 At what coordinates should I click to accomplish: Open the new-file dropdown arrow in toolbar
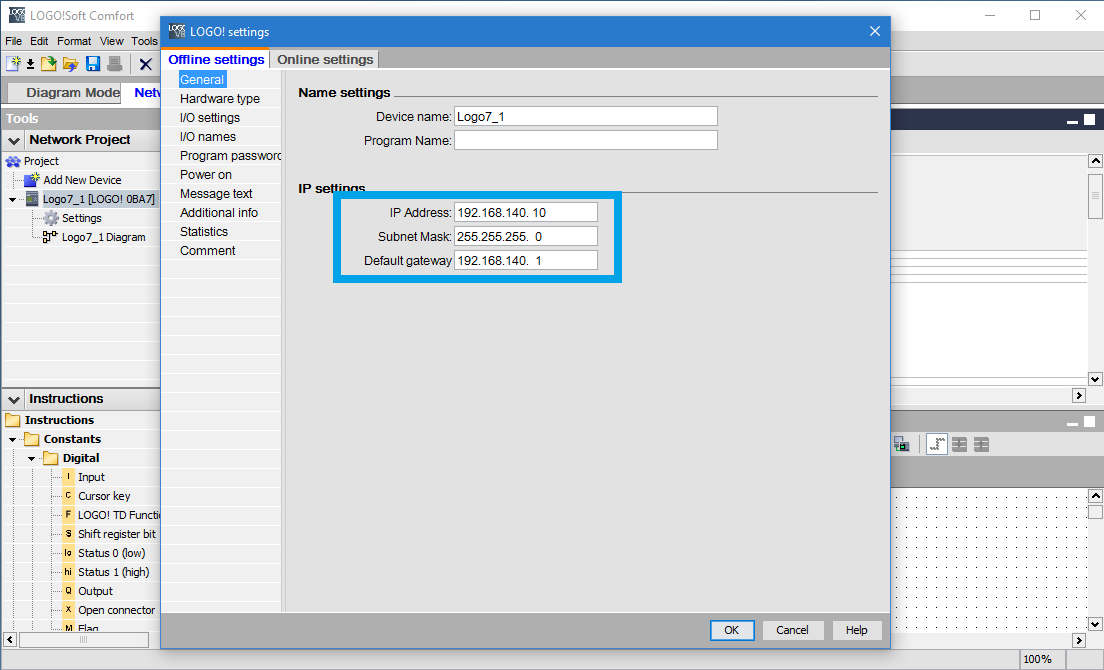click(x=30, y=65)
